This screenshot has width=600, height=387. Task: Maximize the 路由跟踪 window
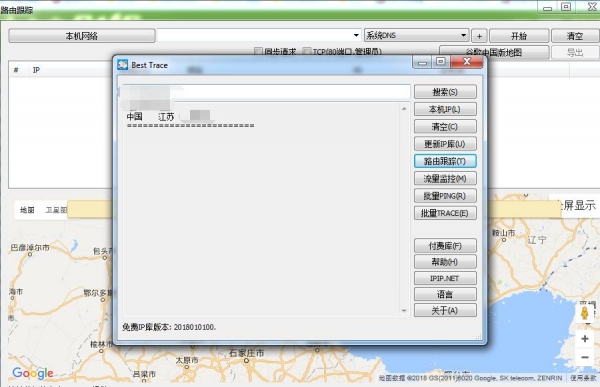point(566,7)
